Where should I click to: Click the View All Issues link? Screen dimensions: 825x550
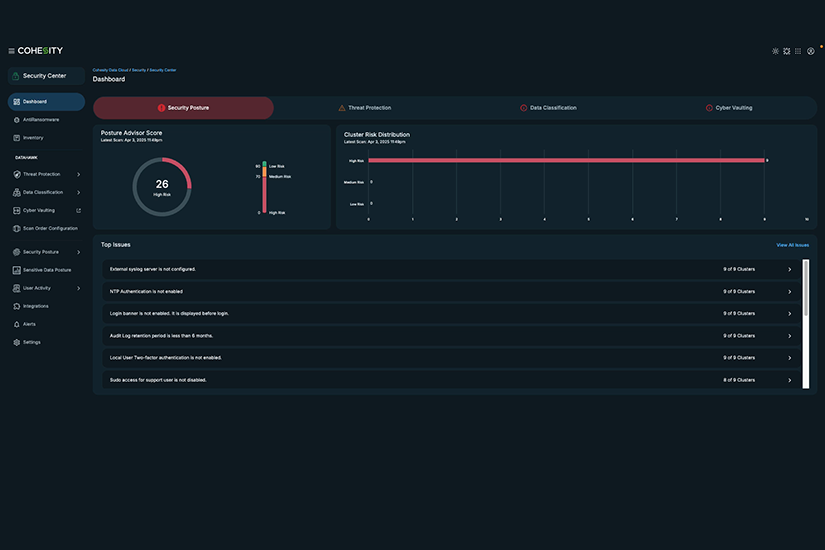pos(792,245)
